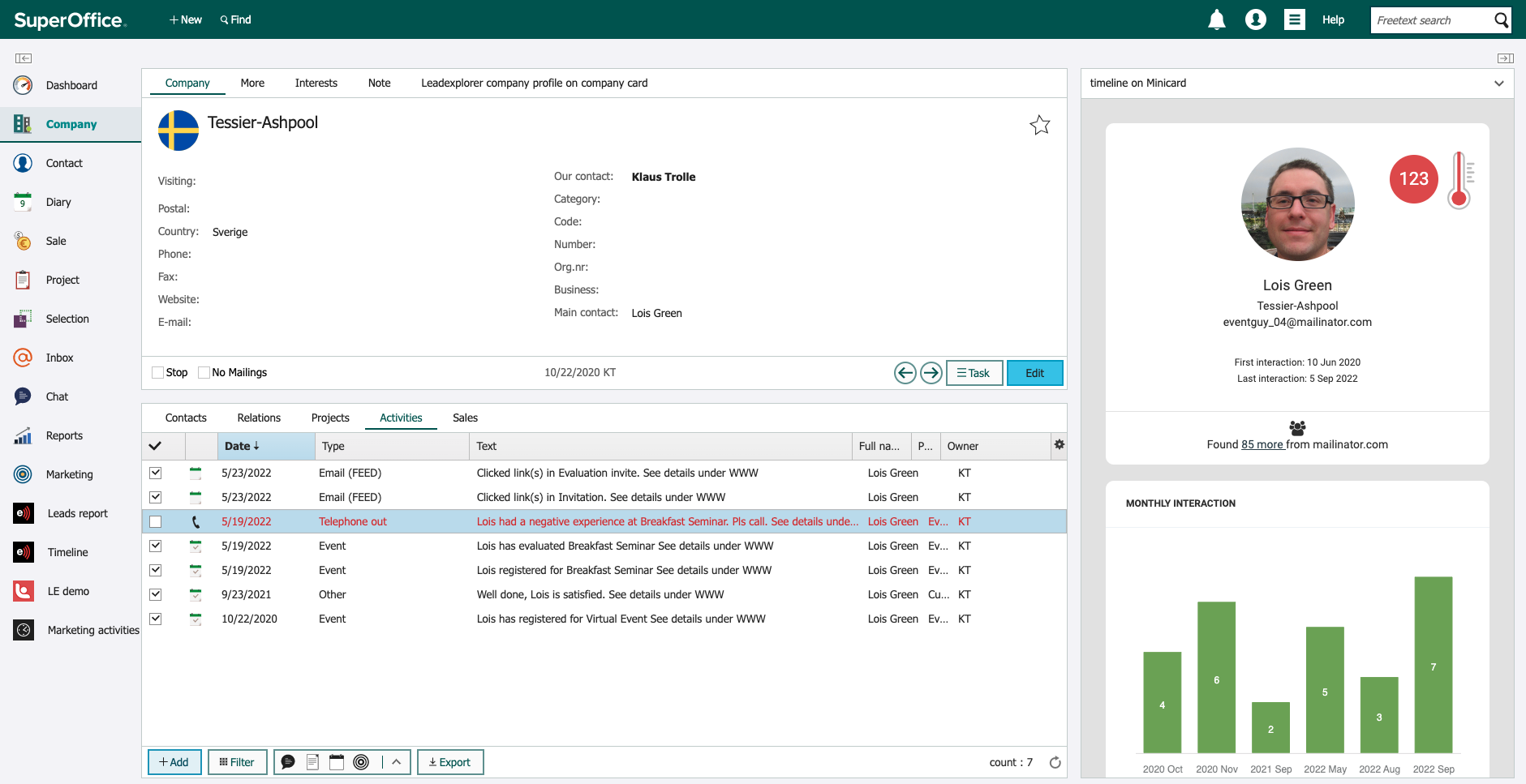The width and height of the screenshot is (1526, 784).
Task: Open the Task menu button
Action: [x=974, y=373]
